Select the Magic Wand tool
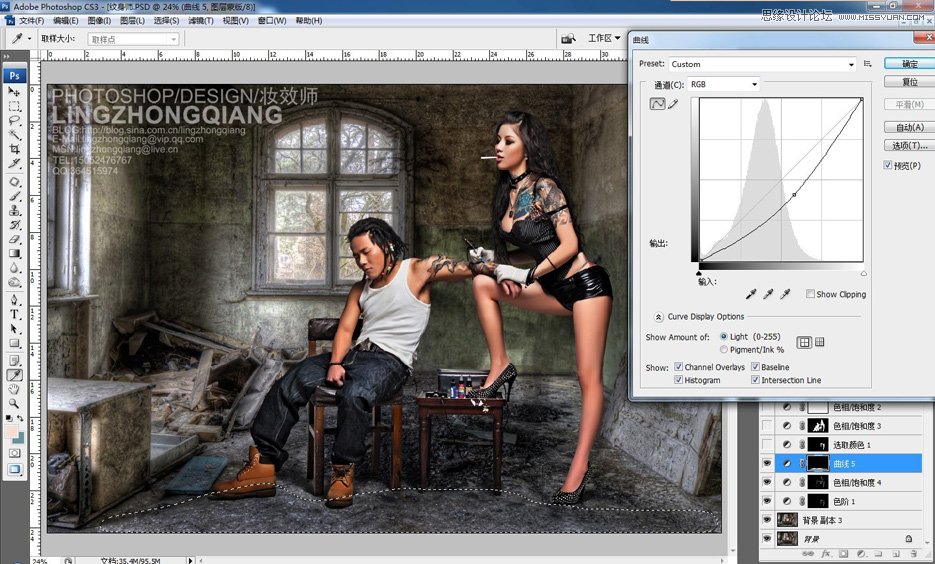 14,135
